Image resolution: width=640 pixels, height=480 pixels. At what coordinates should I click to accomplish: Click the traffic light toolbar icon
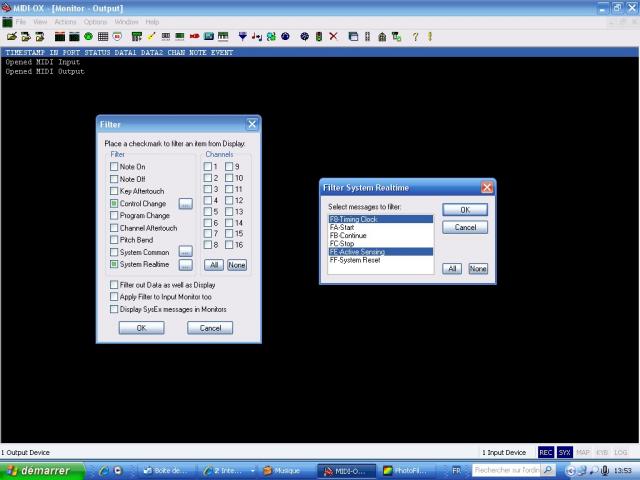pyautogui.click(x=319, y=37)
